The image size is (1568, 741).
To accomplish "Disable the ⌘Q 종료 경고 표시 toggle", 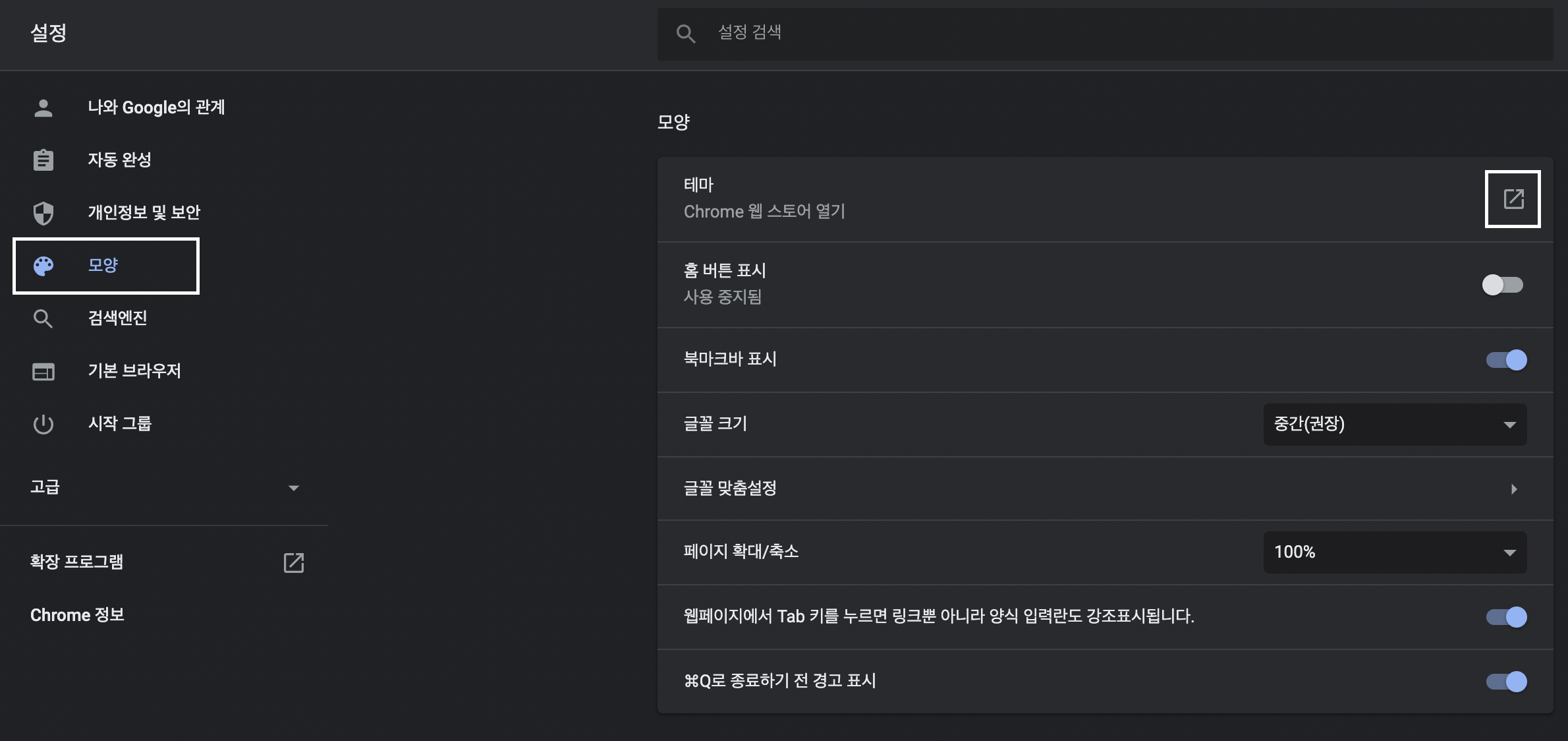I will (x=1506, y=681).
